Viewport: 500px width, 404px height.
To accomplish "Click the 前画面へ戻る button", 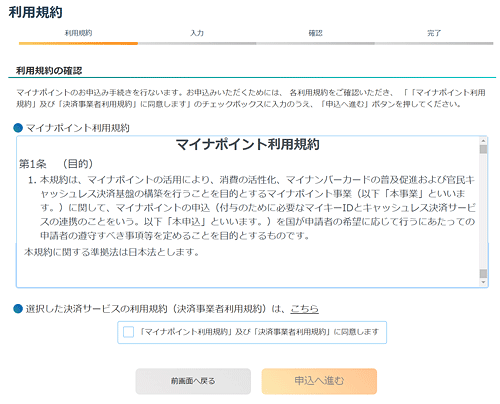I will [x=193, y=381].
